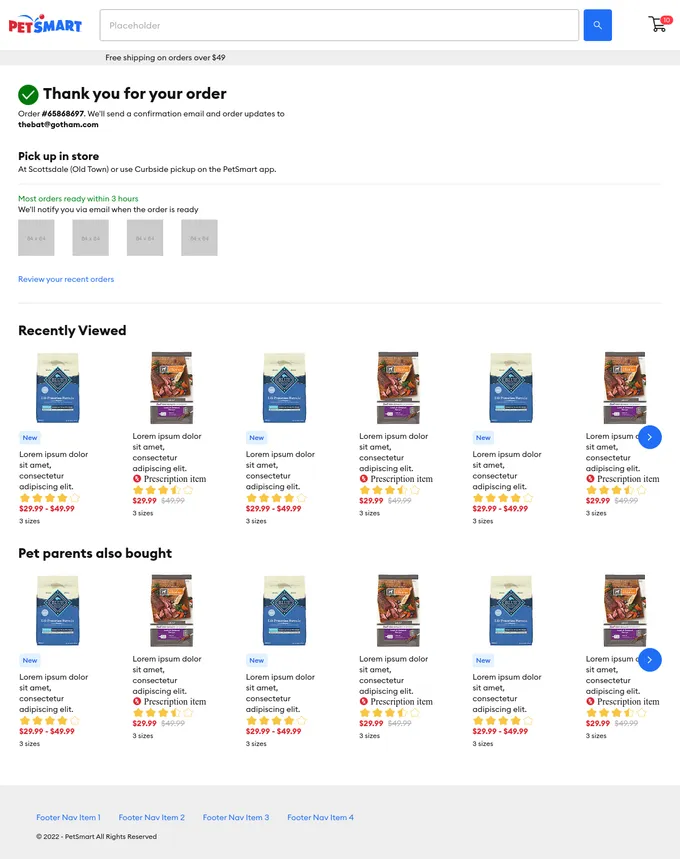Open the shopping cart icon
680x859 pixels.
pos(659,24)
